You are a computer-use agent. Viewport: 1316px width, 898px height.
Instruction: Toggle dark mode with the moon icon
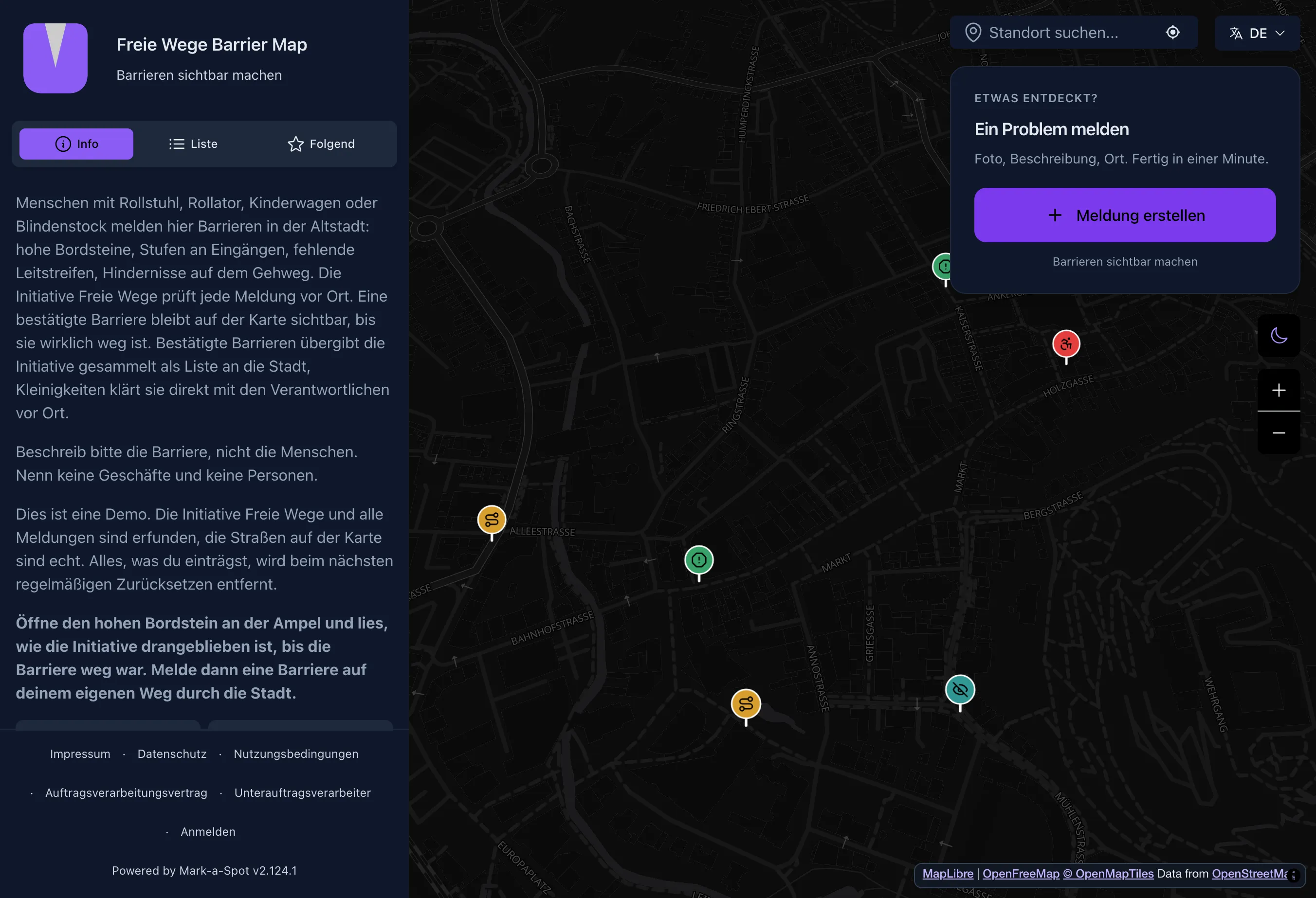1279,336
